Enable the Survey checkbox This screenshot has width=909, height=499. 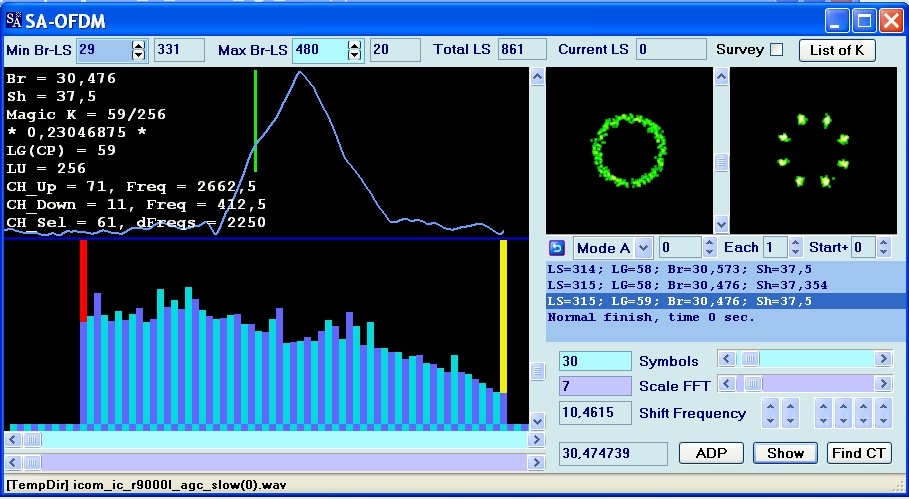click(777, 50)
